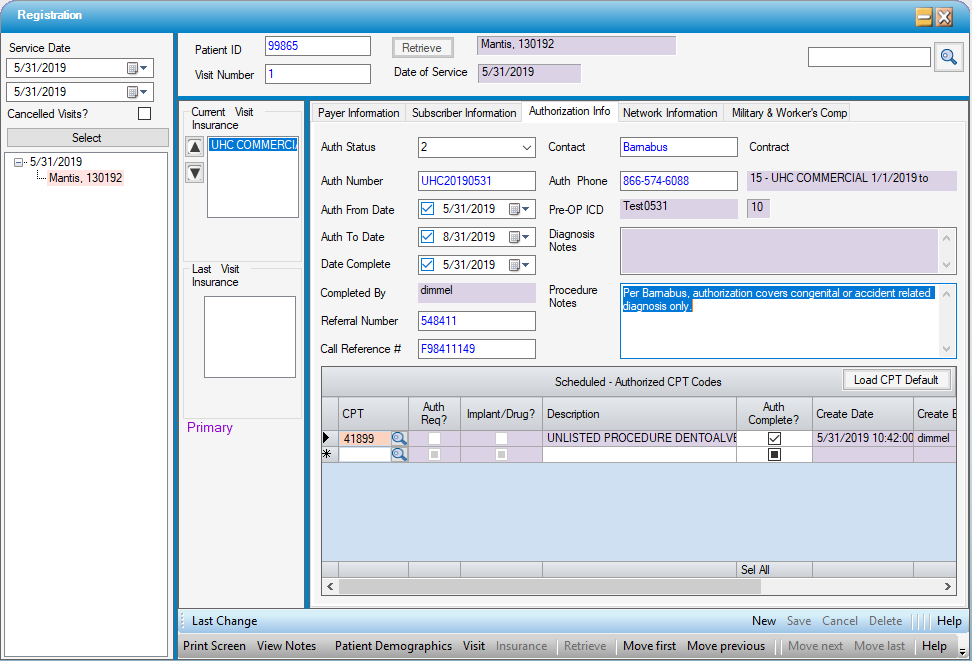
Task: Open the Auth Status dropdown
Action: [x=527, y=148]
